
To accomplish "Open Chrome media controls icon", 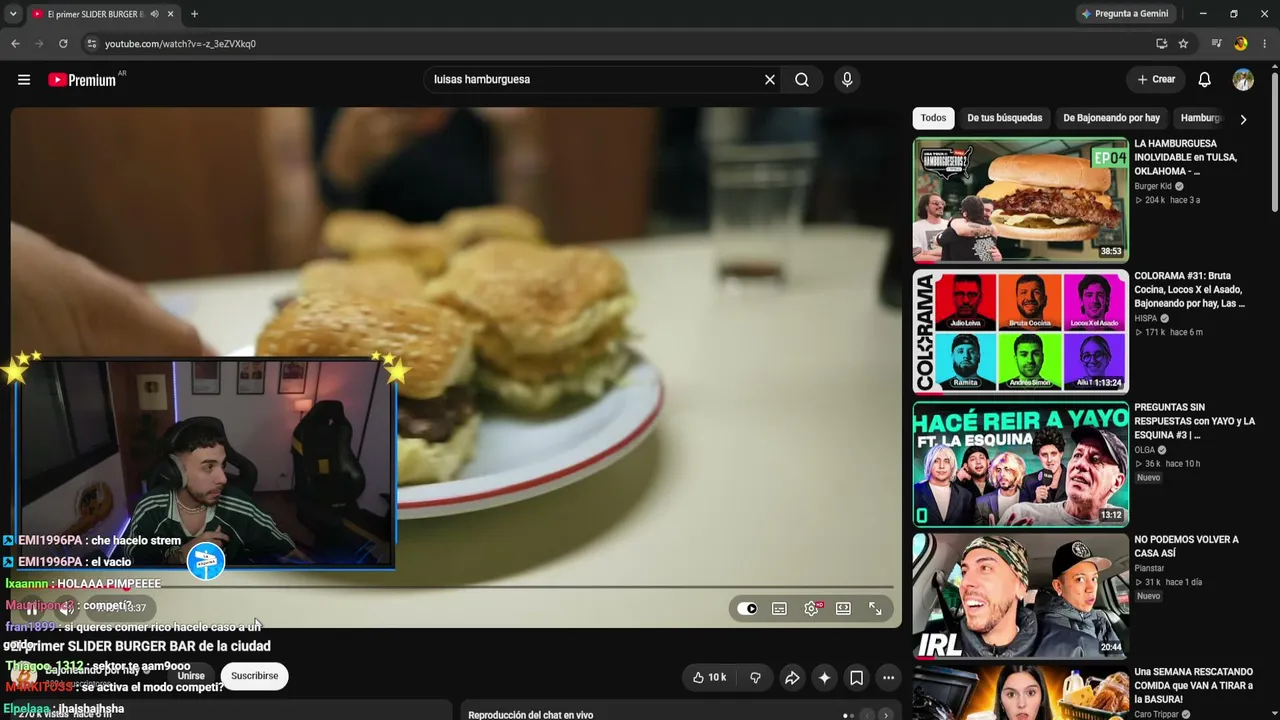I will [x=1216, y=44].
